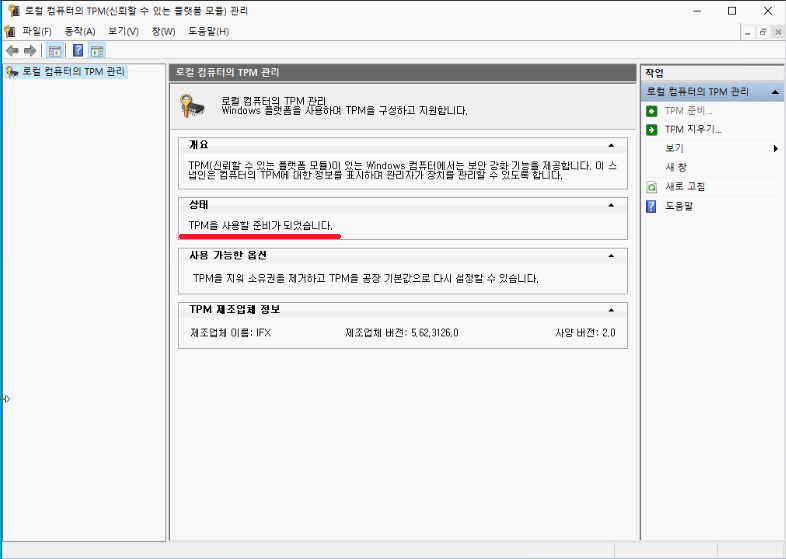Open the 창(W) menu

tap(163, 31)
